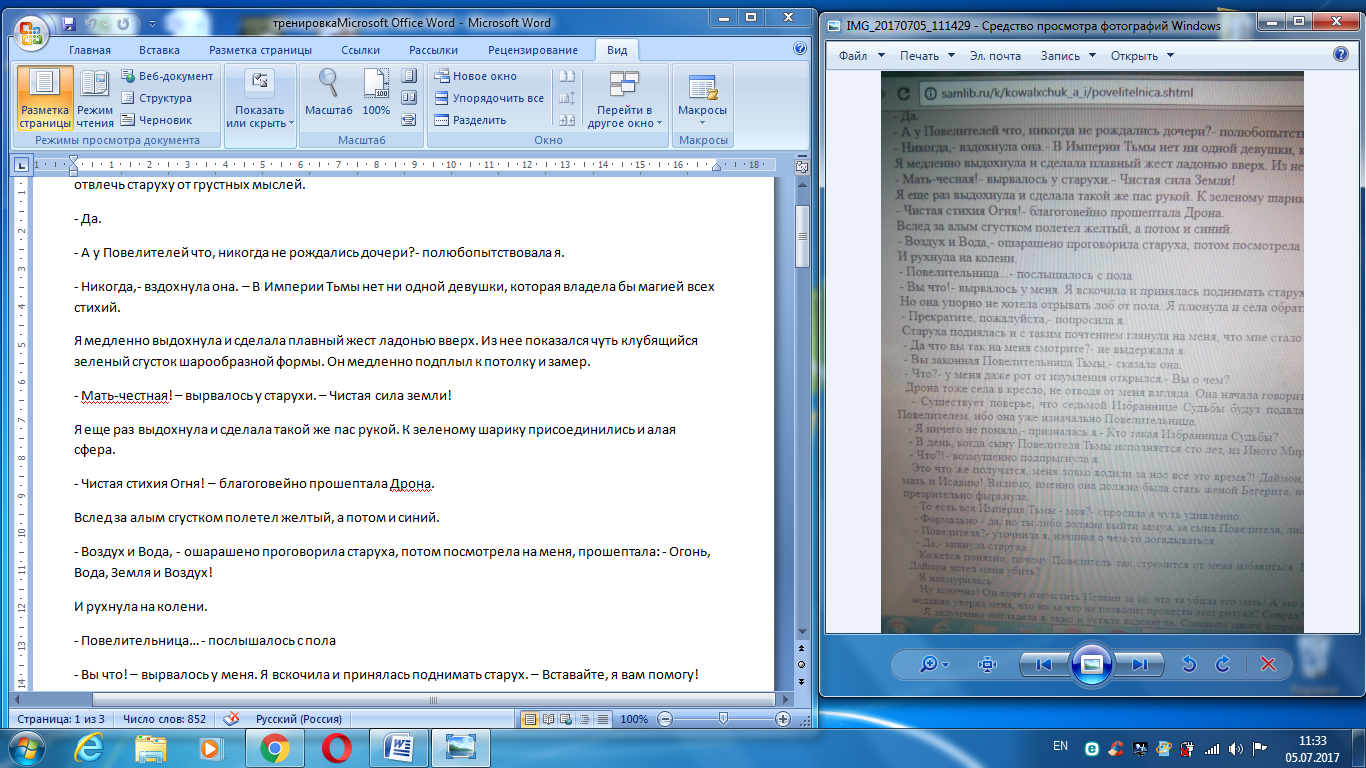Click proofing errors icon in status bar
Image resolution: width=1366 pixels, height=768 pixels.
tap(231, 718)
